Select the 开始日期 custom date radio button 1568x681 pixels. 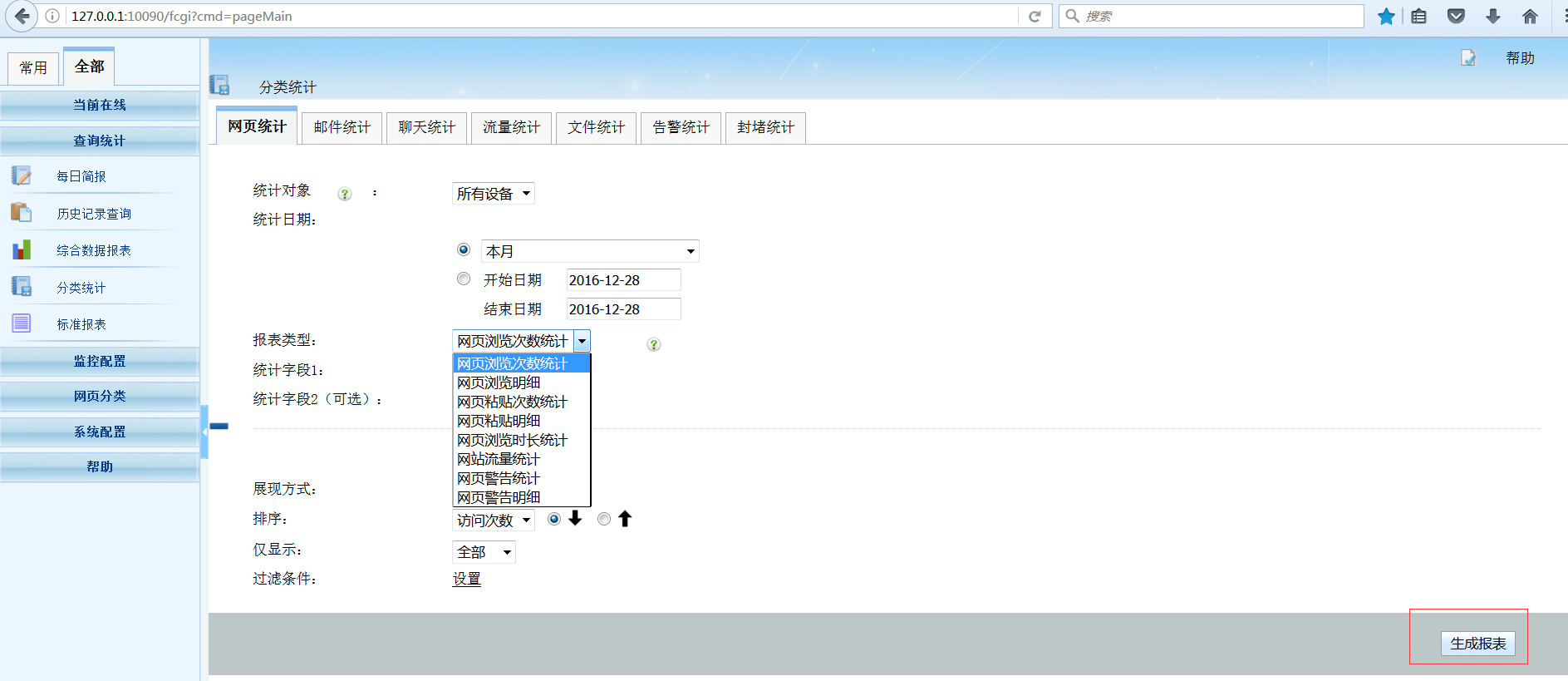pos(464,279)
